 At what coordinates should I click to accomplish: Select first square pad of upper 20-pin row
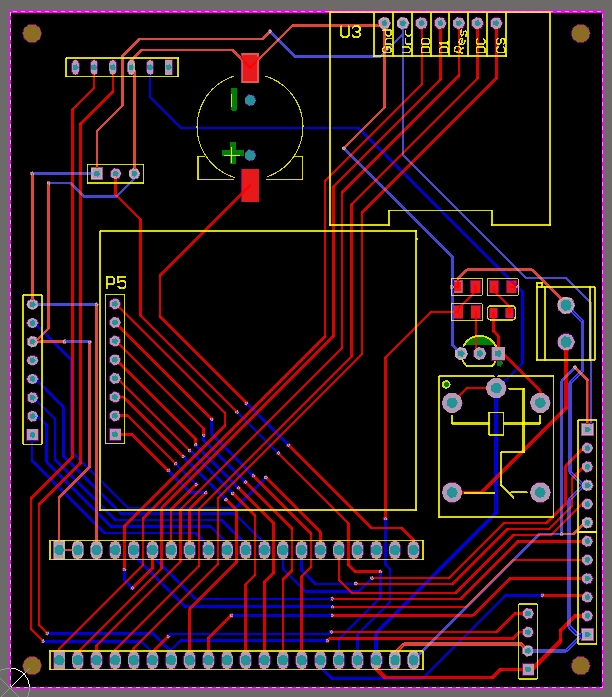(59, 550)
